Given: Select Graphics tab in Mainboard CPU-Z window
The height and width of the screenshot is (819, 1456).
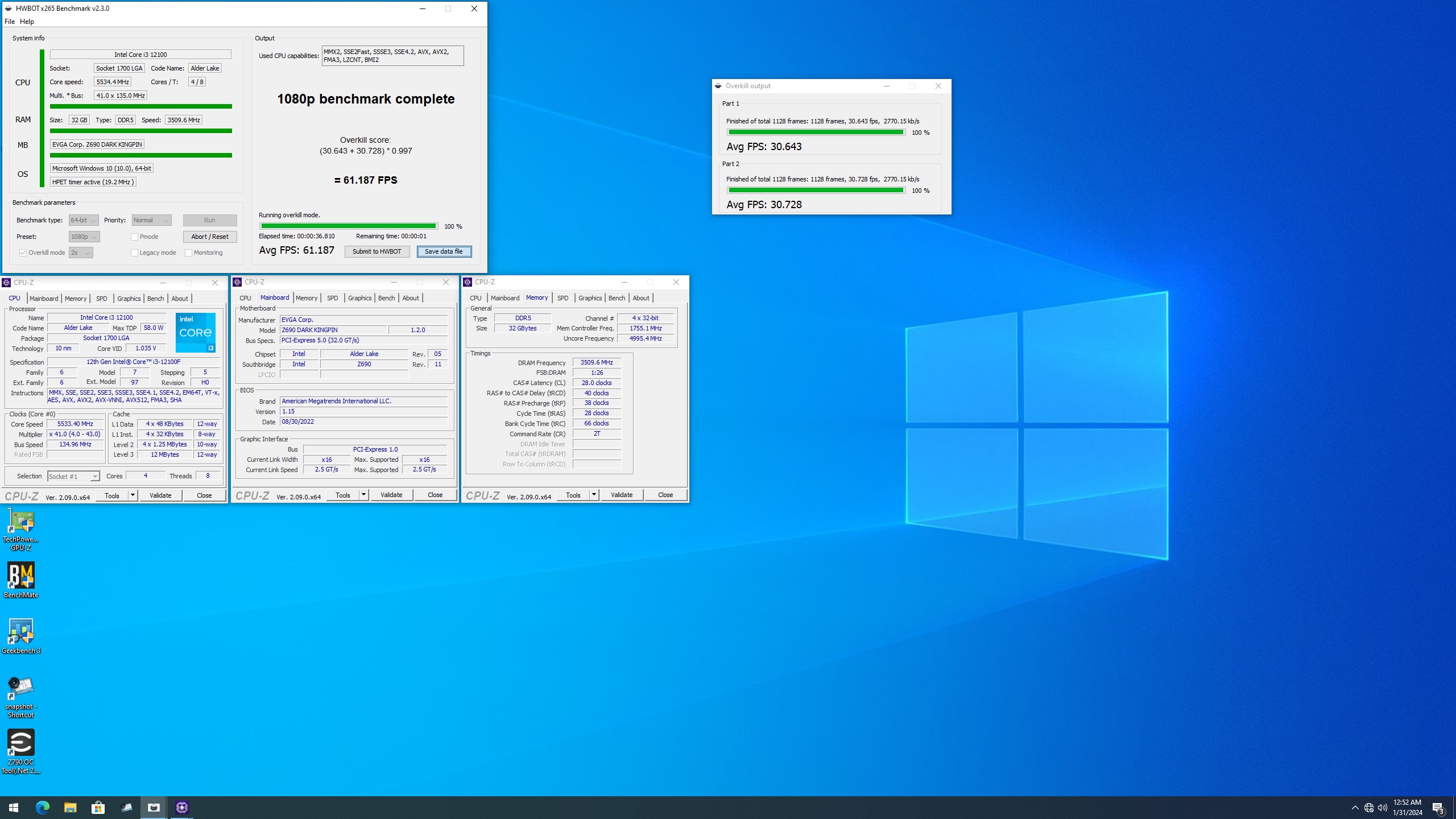Looking at the screenshot, I should click(359, 298).
